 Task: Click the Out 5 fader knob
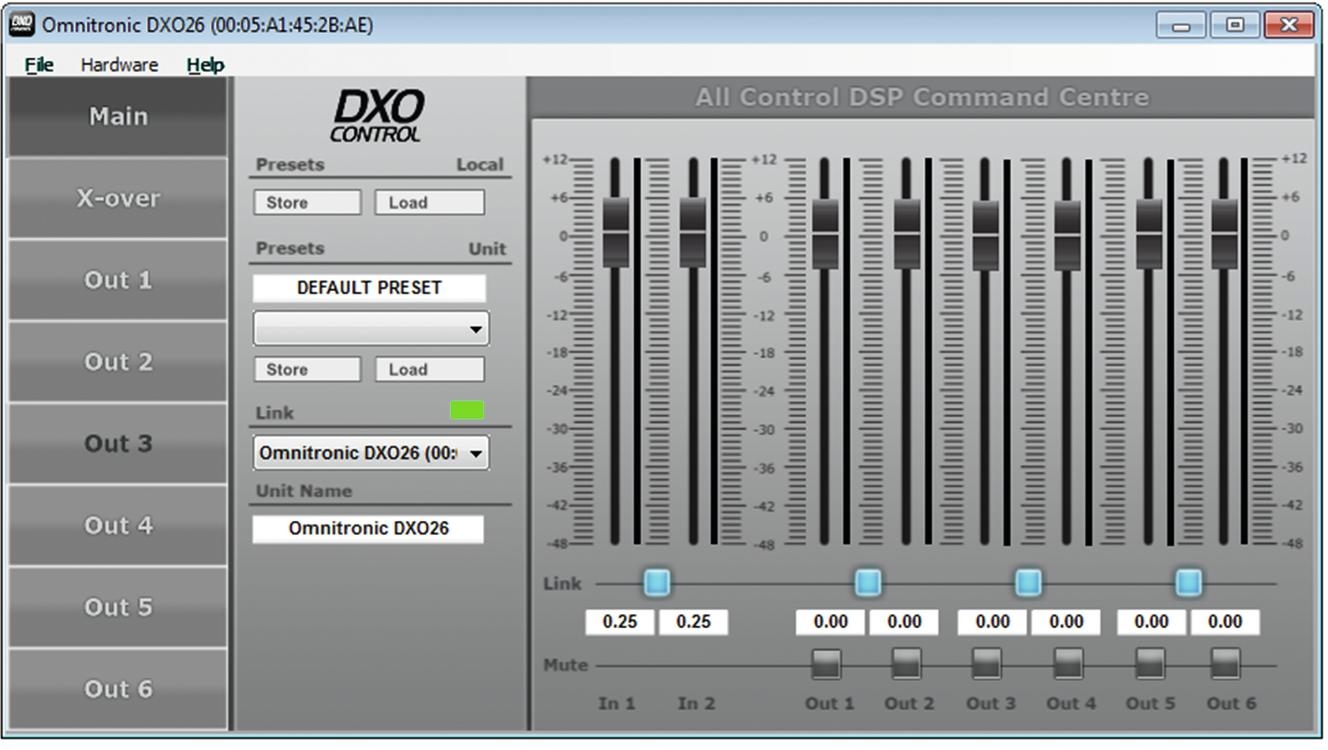coord(1149,234)
